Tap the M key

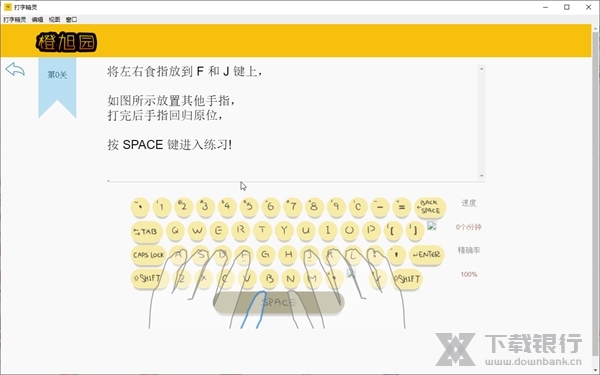pos(313,278)
